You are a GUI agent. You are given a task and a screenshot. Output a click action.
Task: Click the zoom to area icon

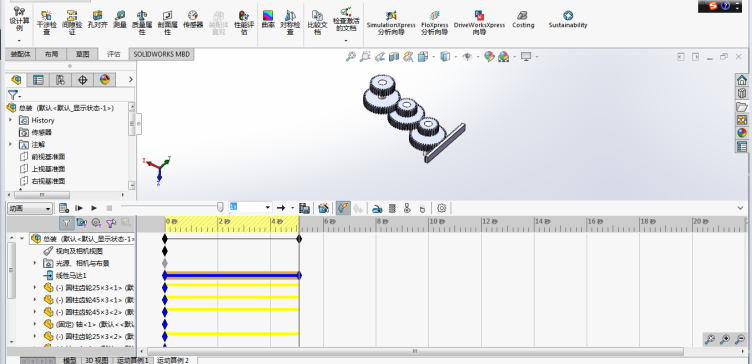pyautogui.click(x=365, y=57)
